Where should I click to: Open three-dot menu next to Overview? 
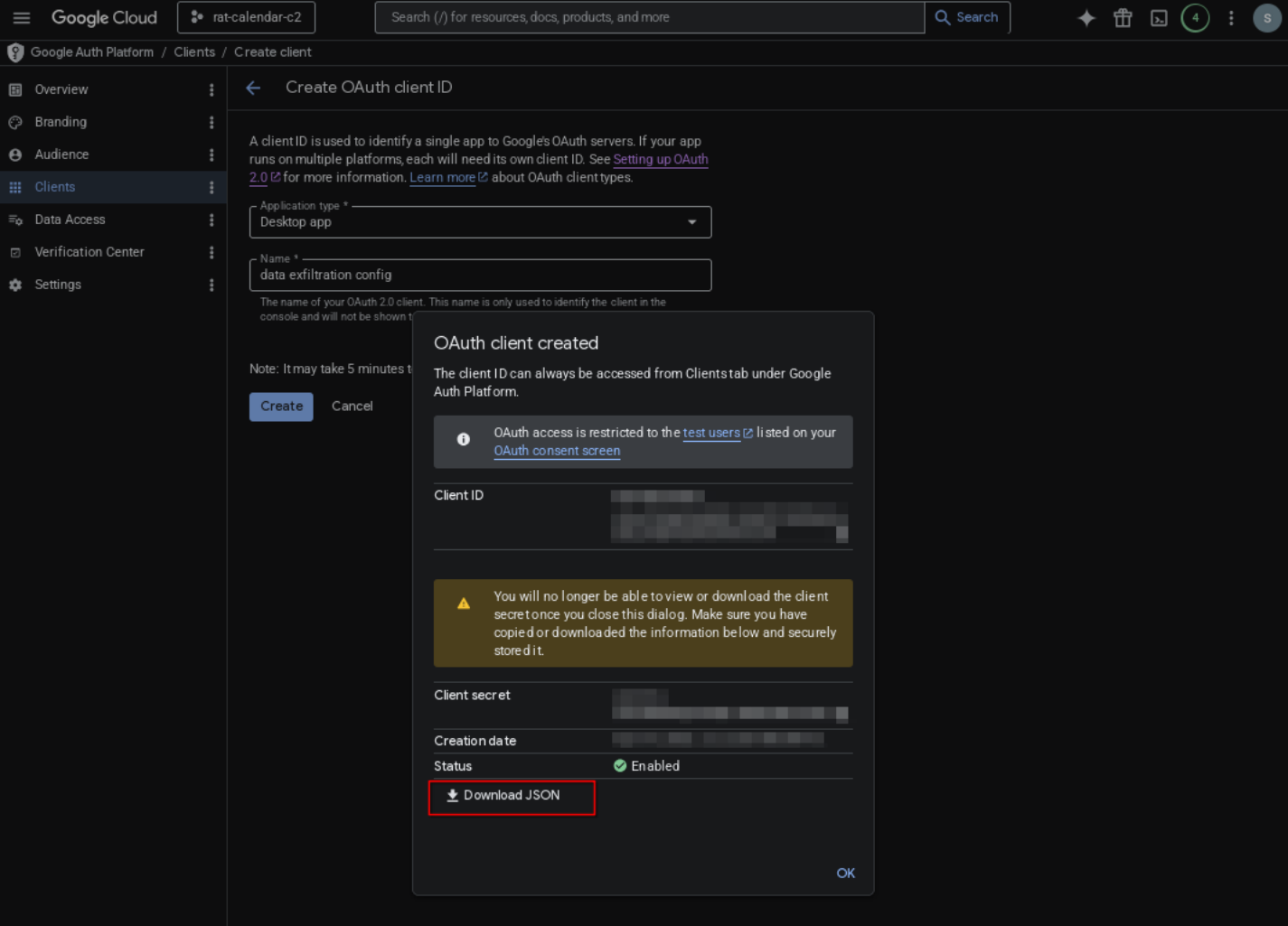(212, 89)
